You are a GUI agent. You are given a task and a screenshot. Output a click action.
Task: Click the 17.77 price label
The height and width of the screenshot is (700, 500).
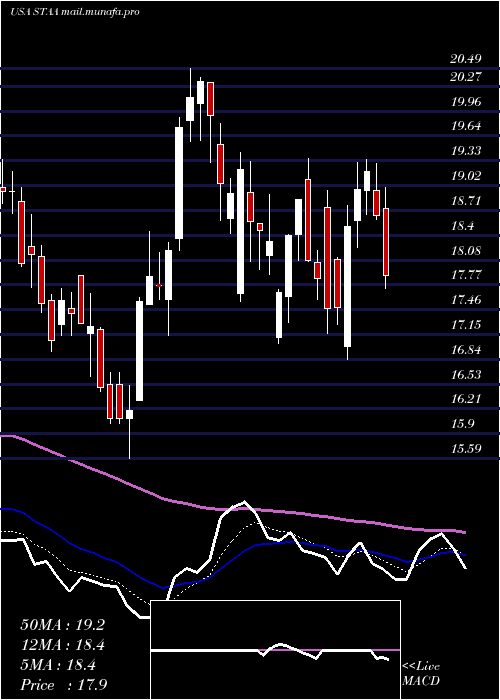[x=466, y=275]
